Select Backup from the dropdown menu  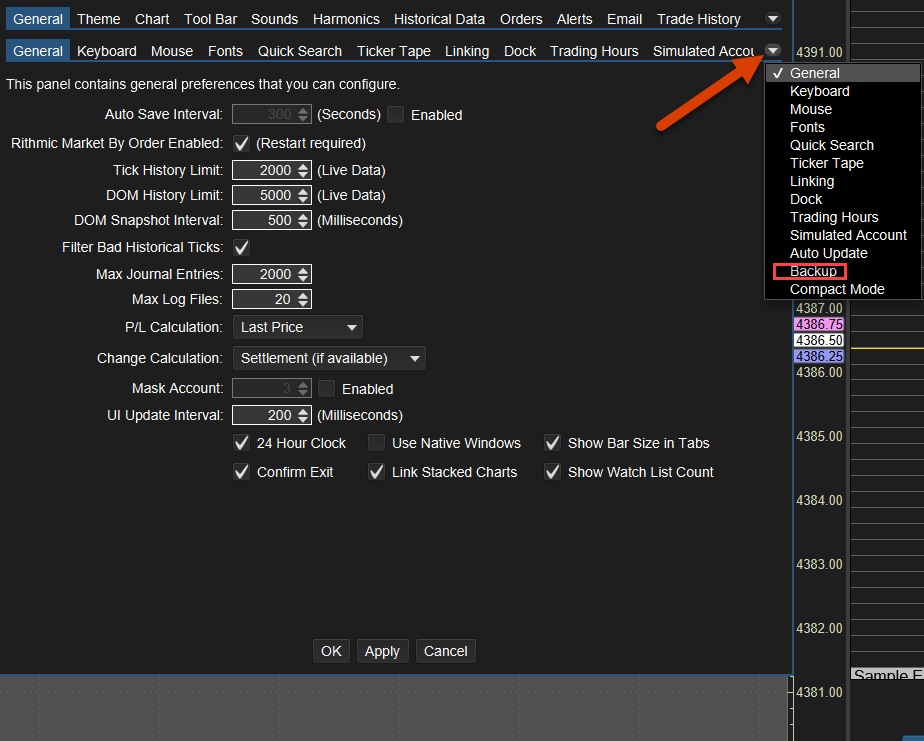pyautogui.click(x=813, y=271)
